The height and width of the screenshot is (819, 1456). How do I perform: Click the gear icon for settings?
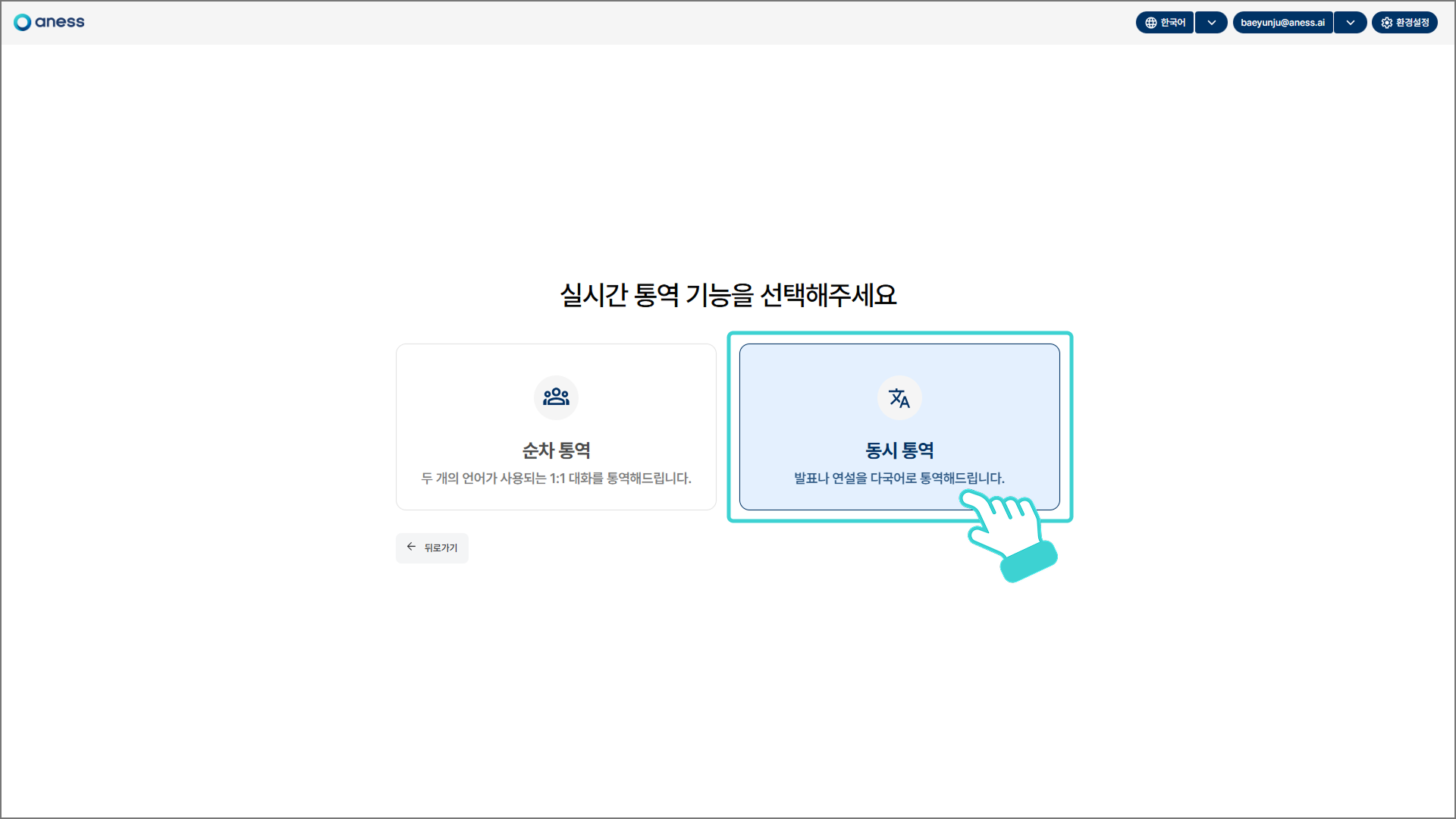[1386, 23]
